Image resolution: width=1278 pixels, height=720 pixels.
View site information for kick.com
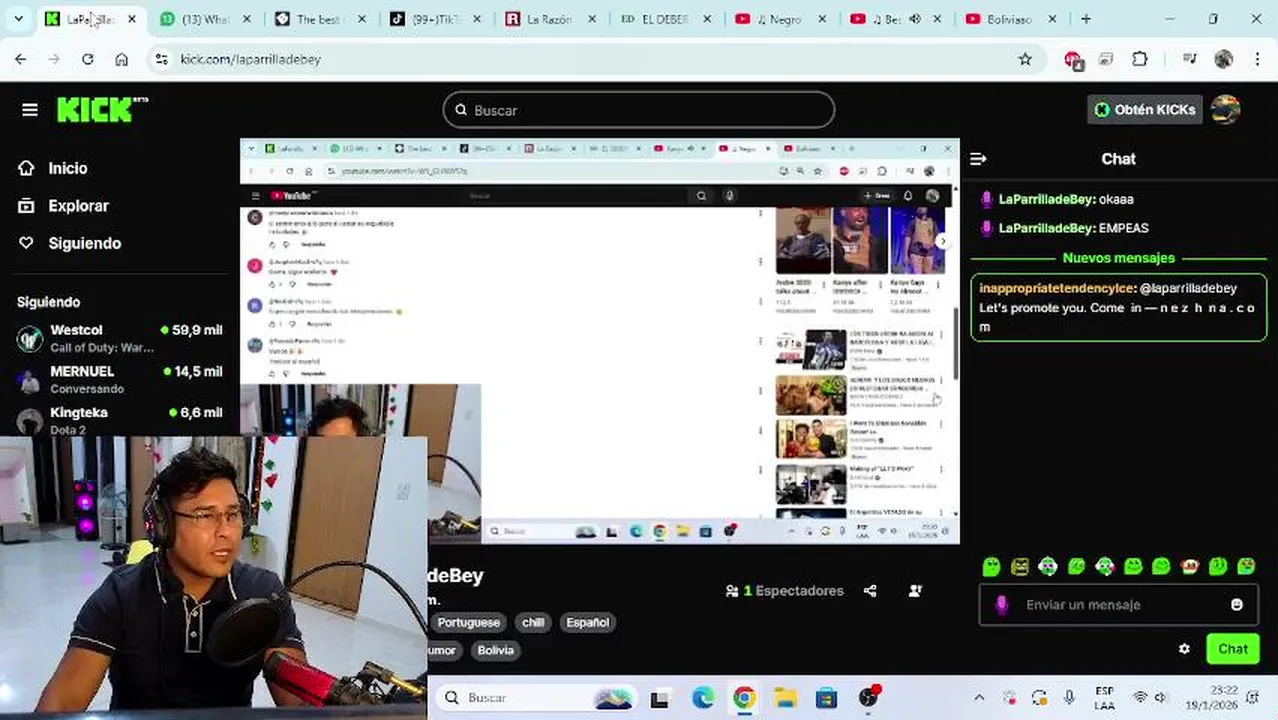162,59
